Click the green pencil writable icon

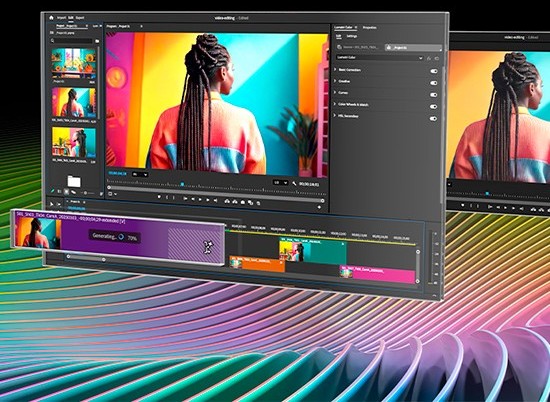pyautogui.click(x=53, y=192)
